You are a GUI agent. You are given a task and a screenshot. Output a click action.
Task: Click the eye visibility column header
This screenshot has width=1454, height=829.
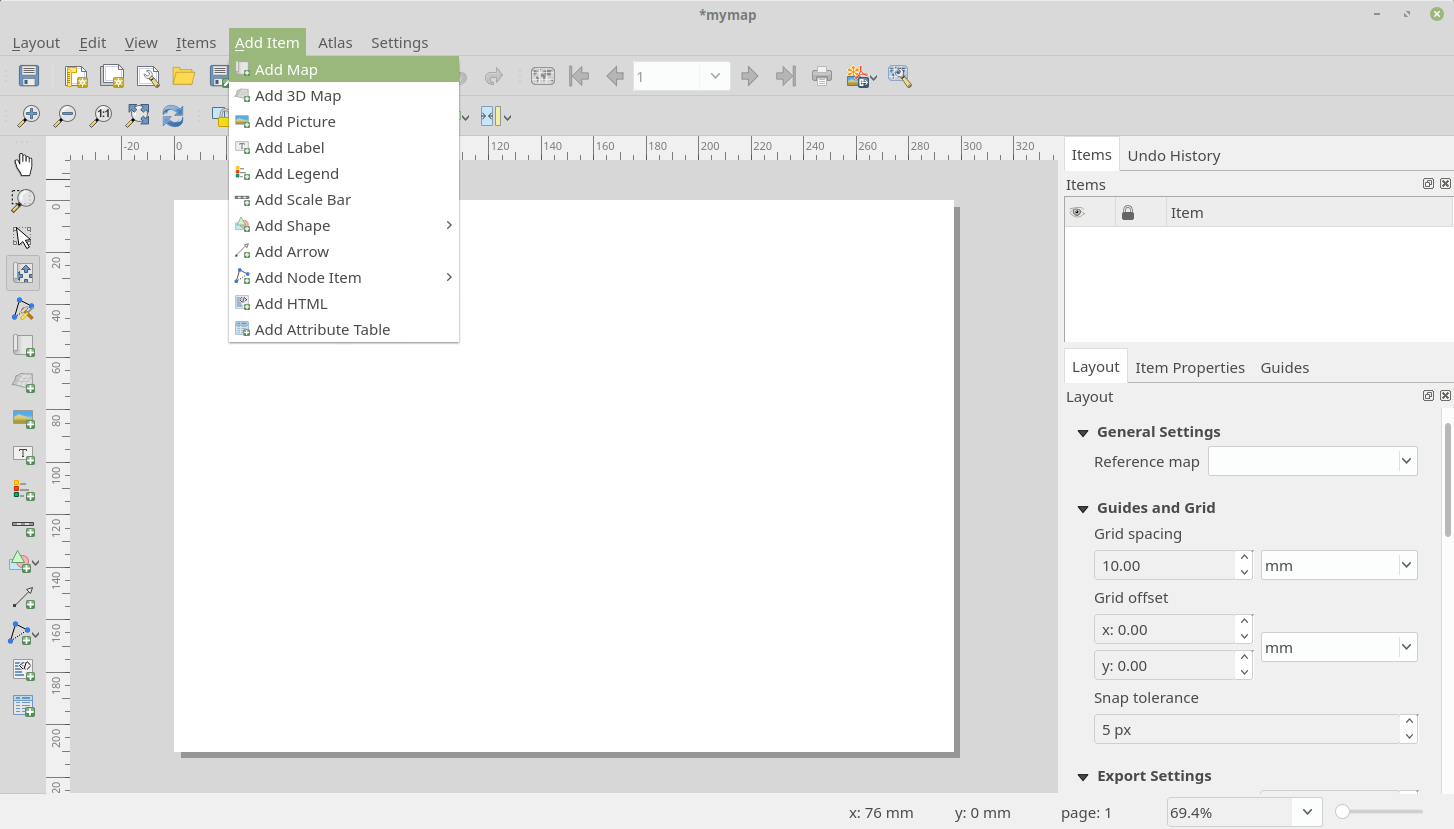coord(1077,212)
